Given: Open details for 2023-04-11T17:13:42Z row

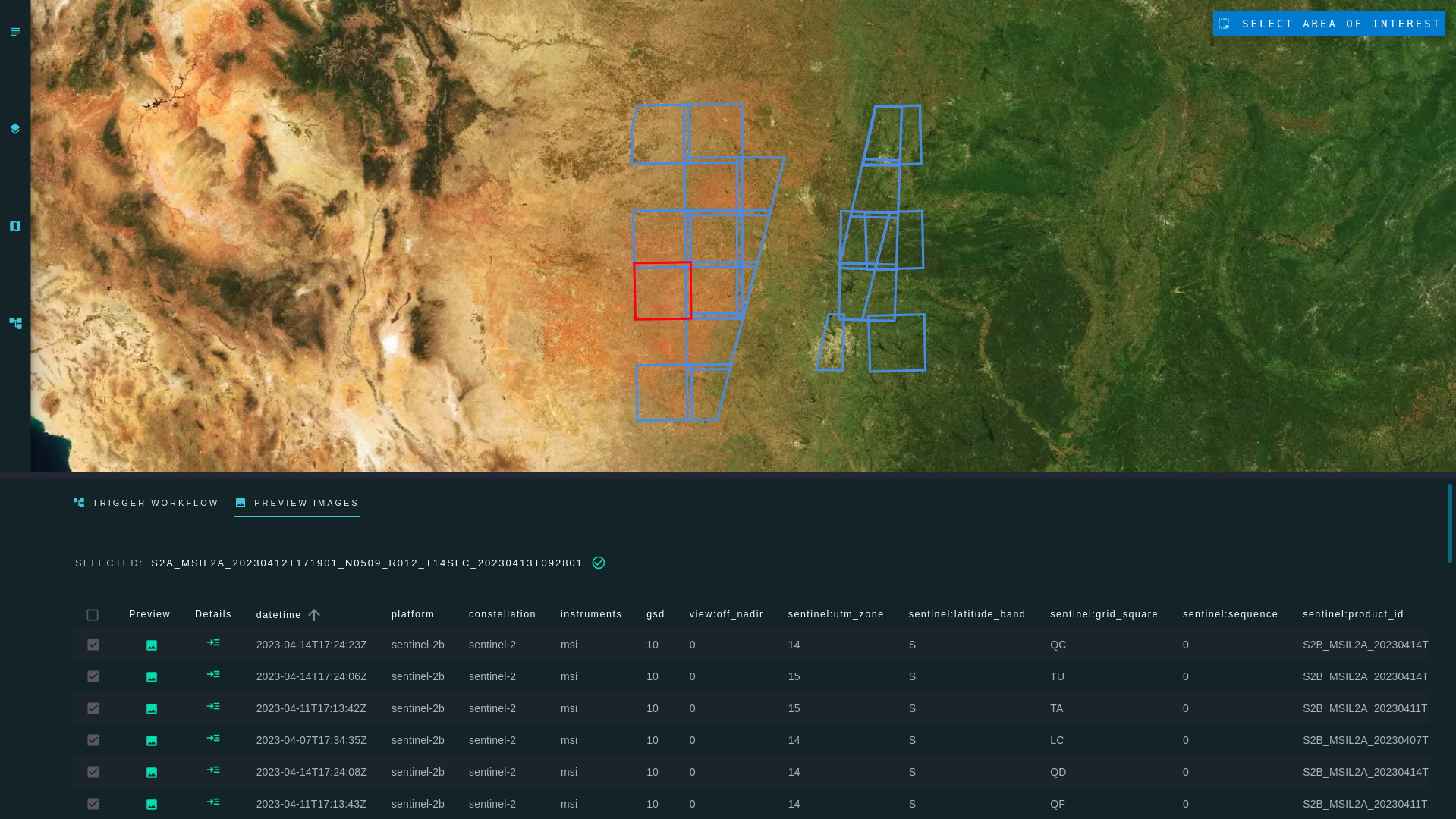Looking at the screenshot, I should click(x=213, y=707).
